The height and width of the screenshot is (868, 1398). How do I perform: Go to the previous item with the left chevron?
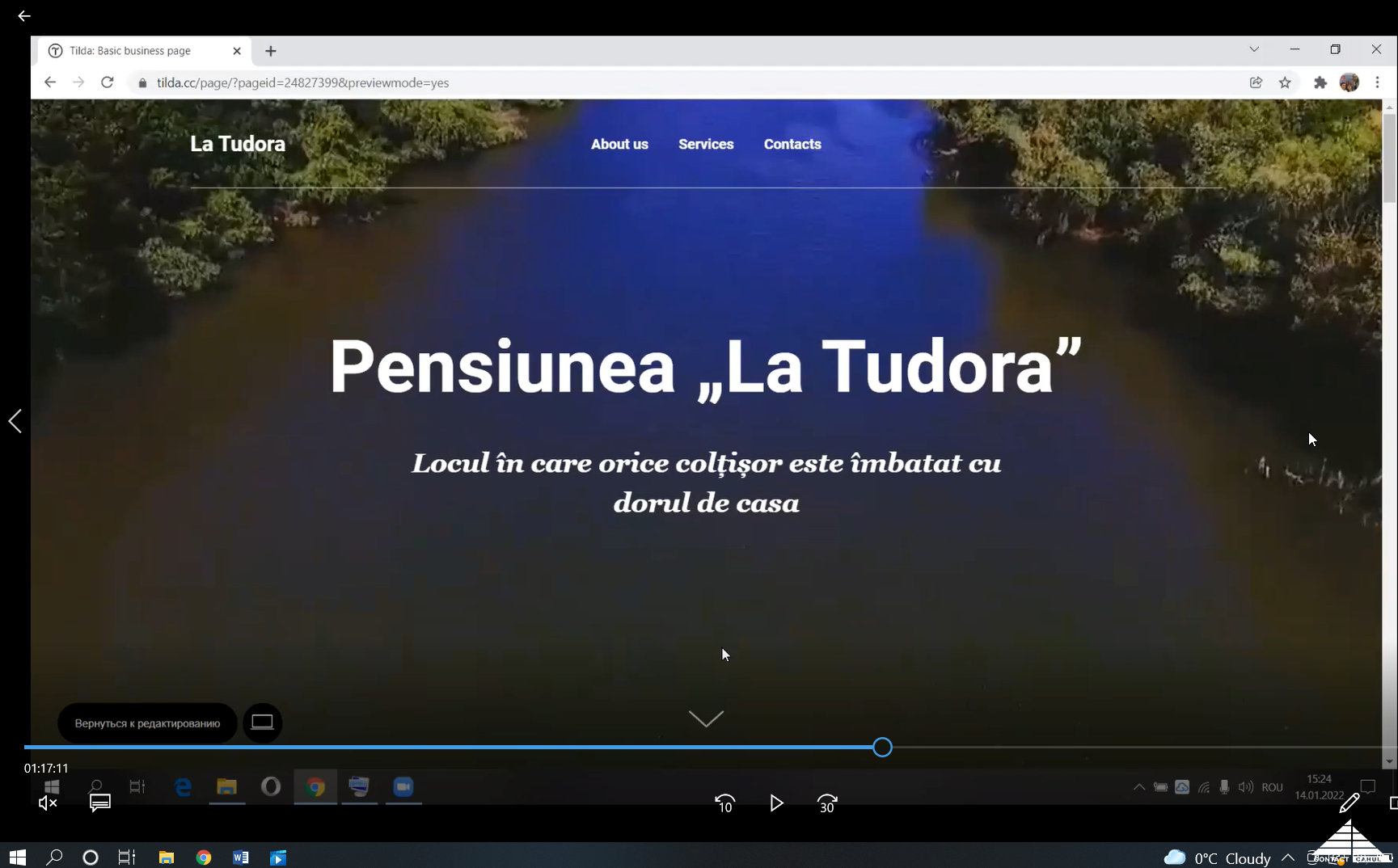15,421
